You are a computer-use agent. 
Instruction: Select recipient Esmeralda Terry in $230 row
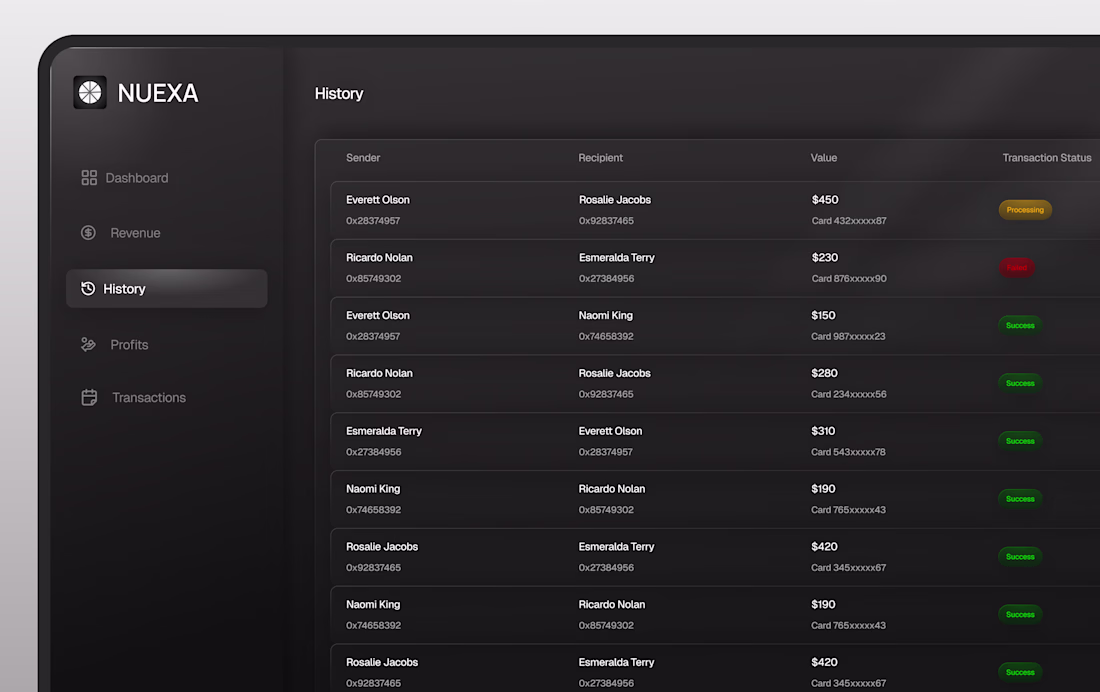(x=617, y=258)
